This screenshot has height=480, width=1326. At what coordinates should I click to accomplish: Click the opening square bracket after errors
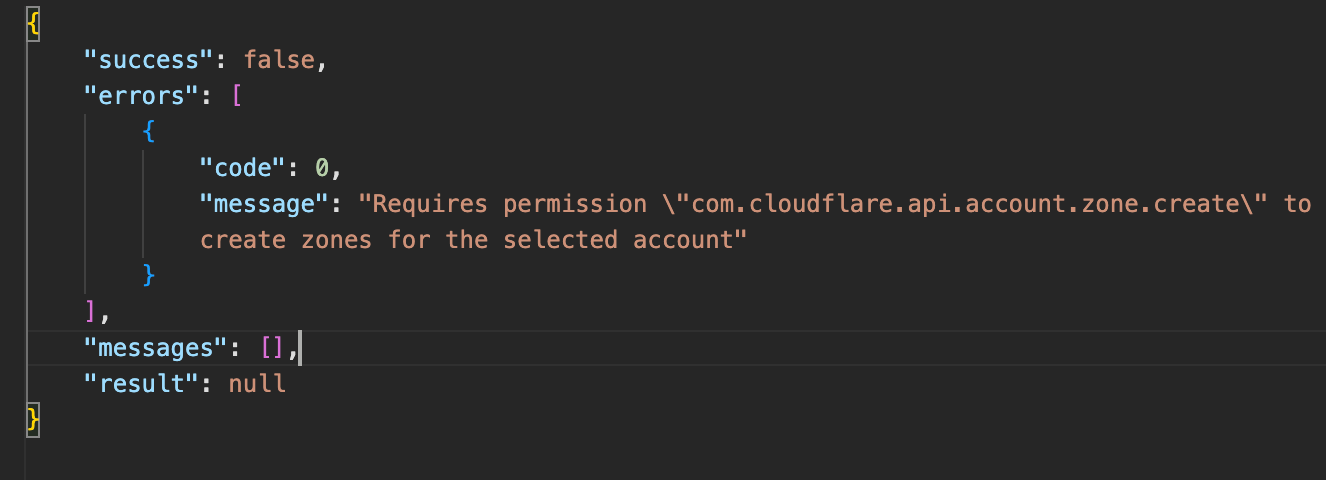pyautogui.click(x=236, y=96)
